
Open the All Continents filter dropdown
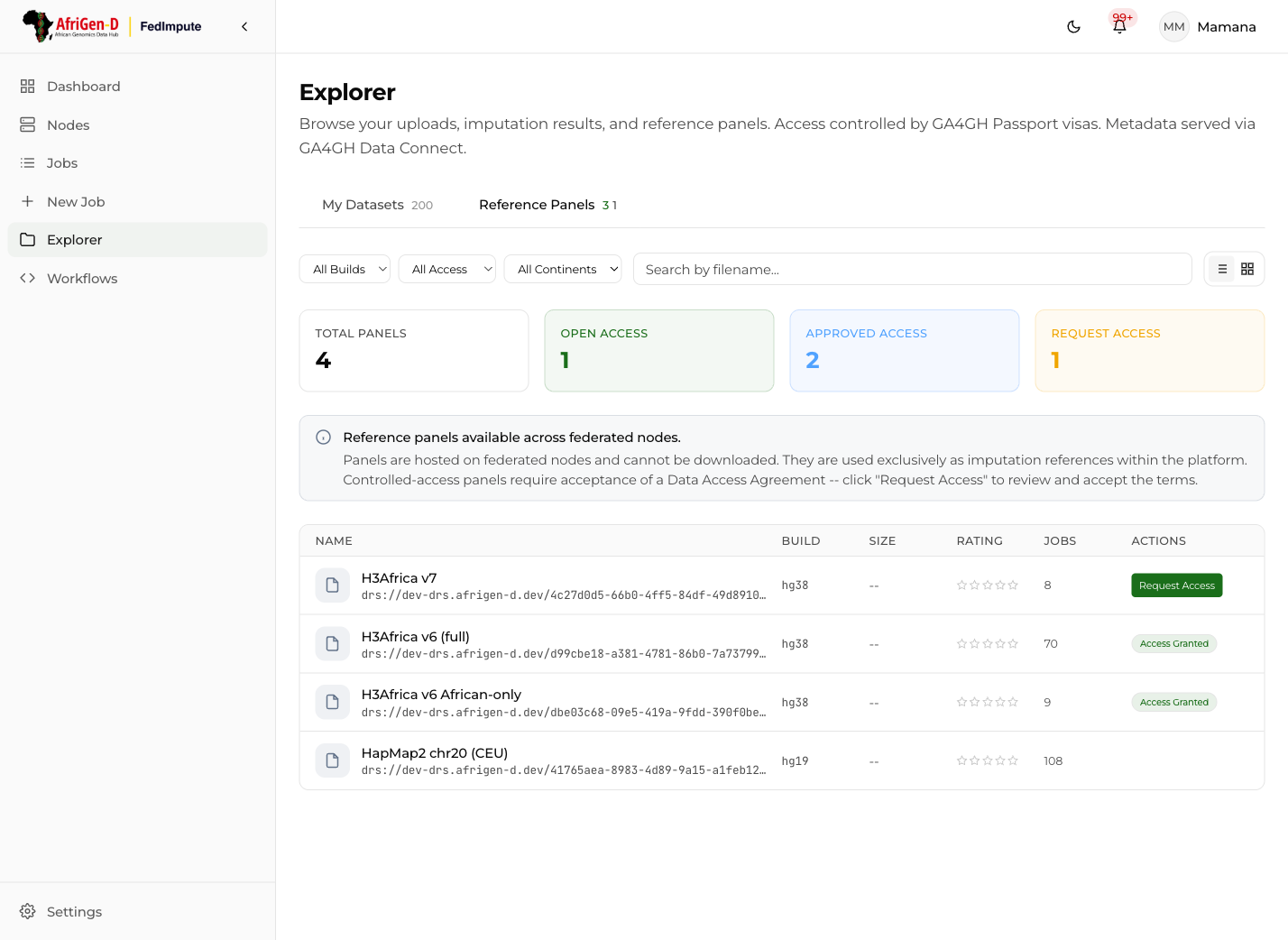click(563, 269)
